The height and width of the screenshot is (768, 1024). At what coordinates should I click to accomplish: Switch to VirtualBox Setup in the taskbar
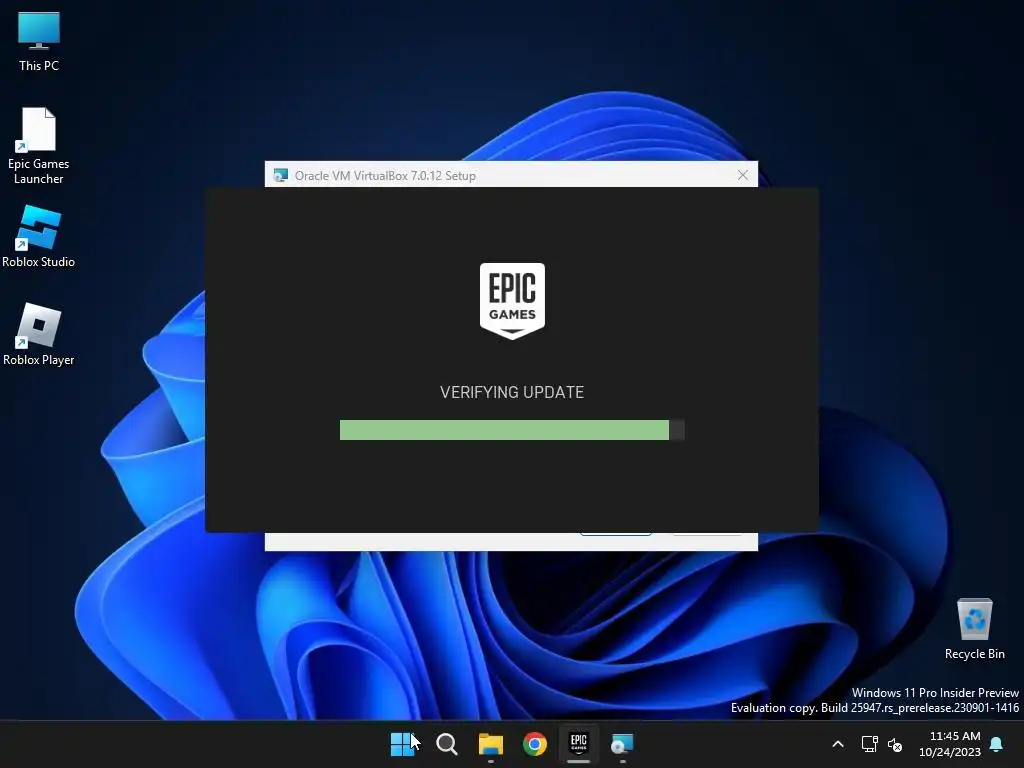click(x=622, y=744)
